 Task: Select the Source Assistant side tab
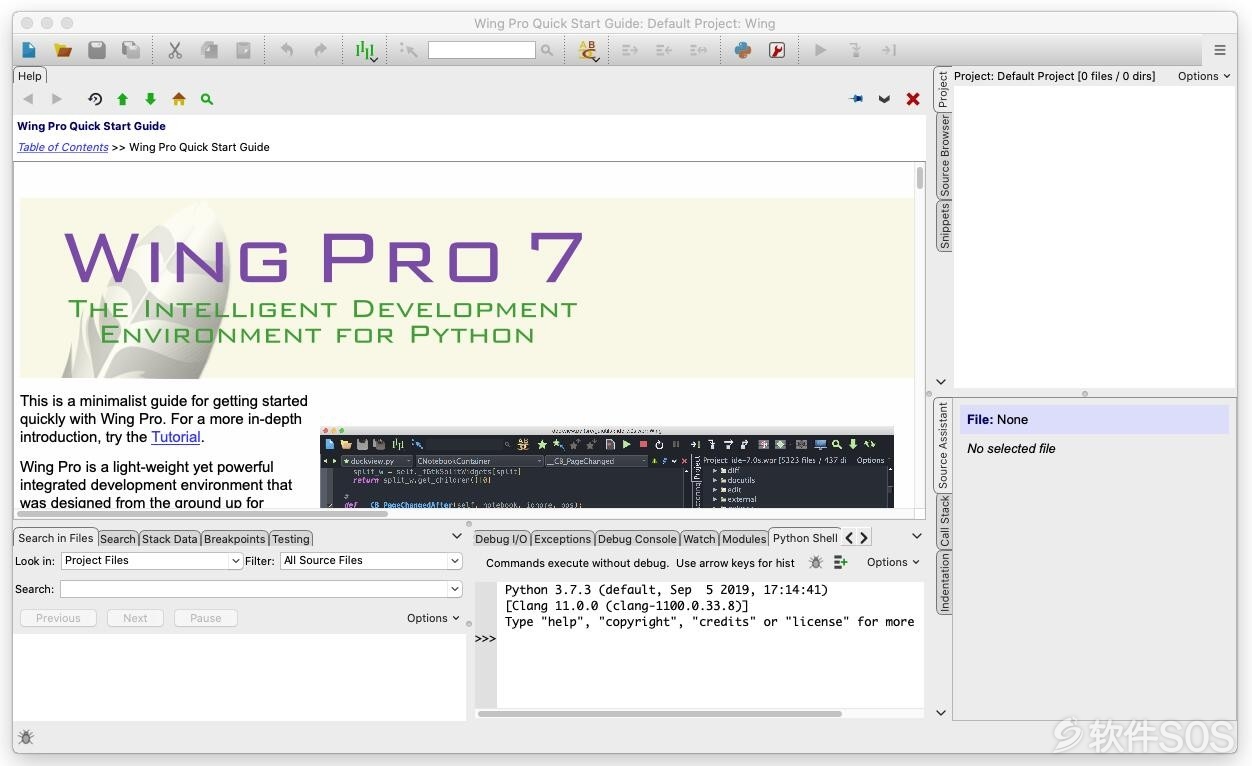943,445
